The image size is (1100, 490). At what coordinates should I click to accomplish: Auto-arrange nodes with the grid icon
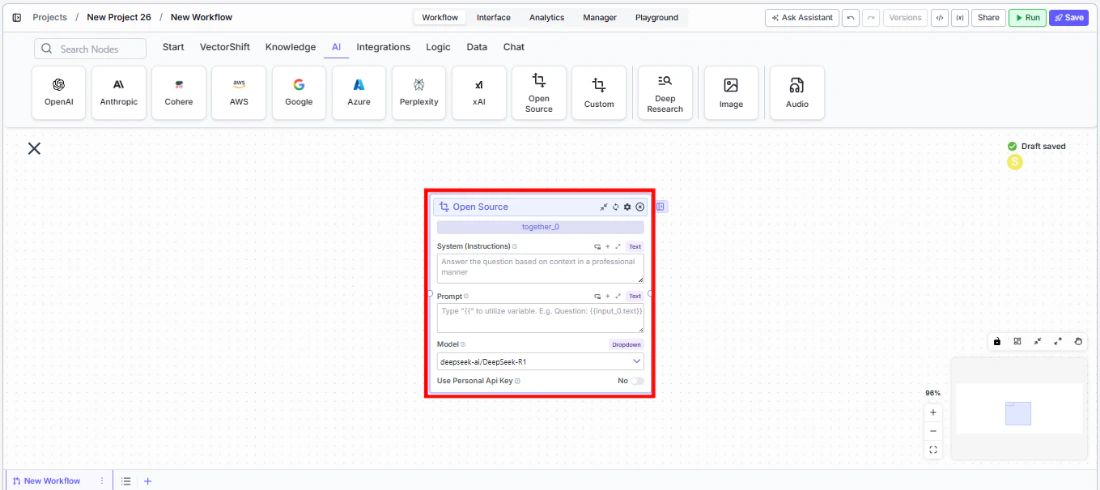click(x=1017, y=342)
